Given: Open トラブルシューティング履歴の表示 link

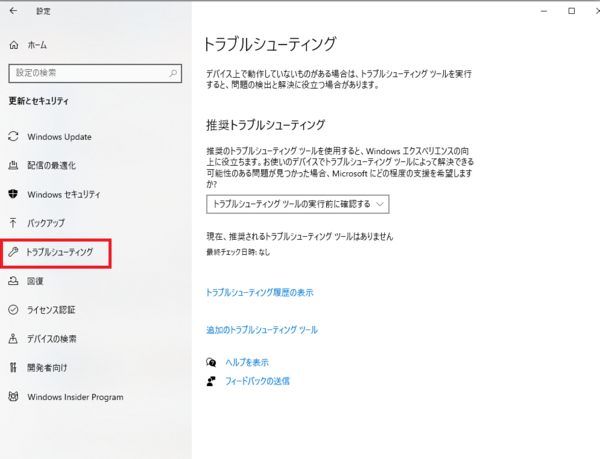Looking at the screenshot, I should tap(260, 293).
